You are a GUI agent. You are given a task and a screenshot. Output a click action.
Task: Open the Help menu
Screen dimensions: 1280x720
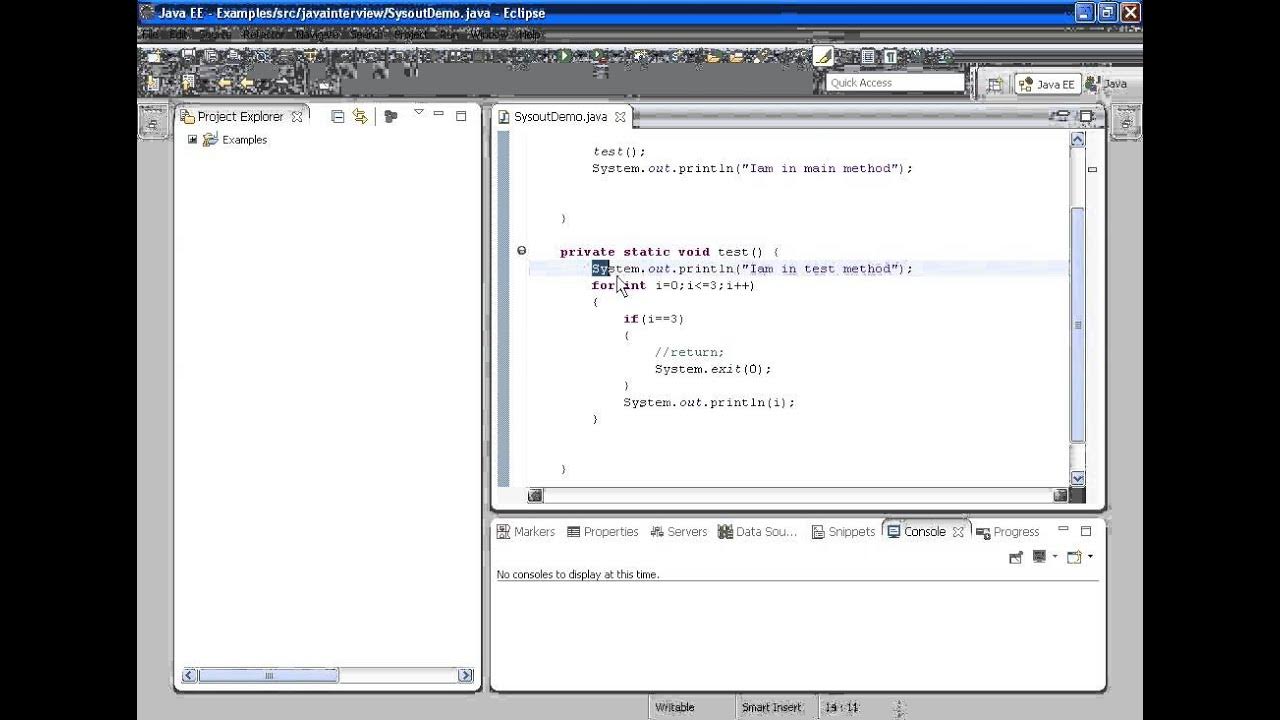[530, 34]
